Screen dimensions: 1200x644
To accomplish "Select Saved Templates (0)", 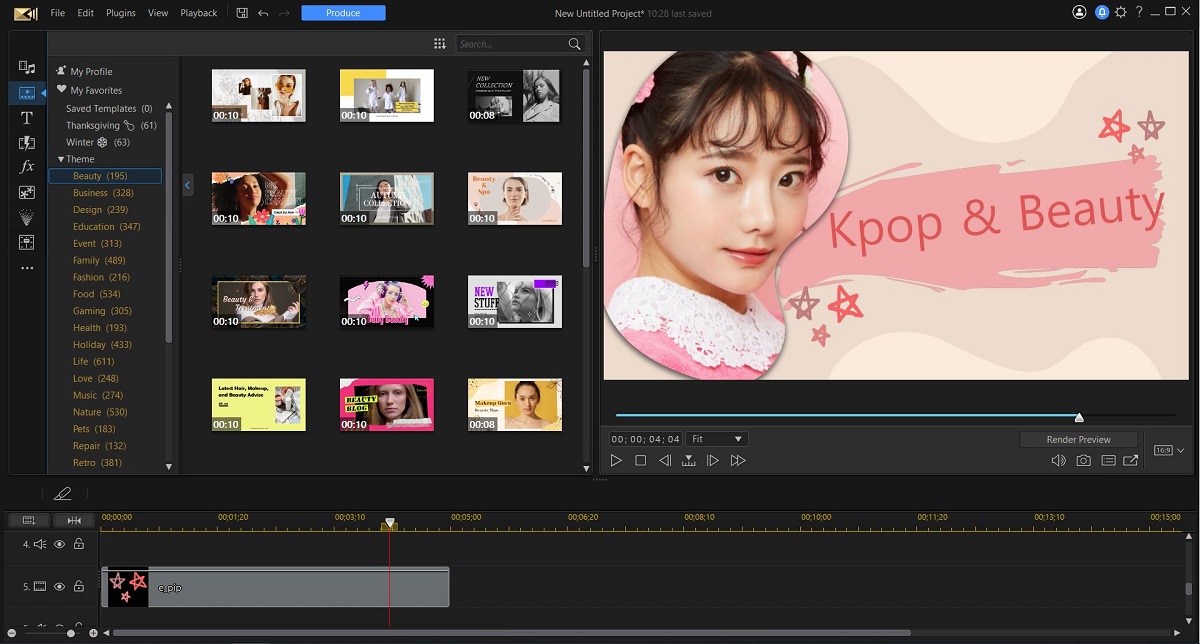I will click(x=109, y=108).
